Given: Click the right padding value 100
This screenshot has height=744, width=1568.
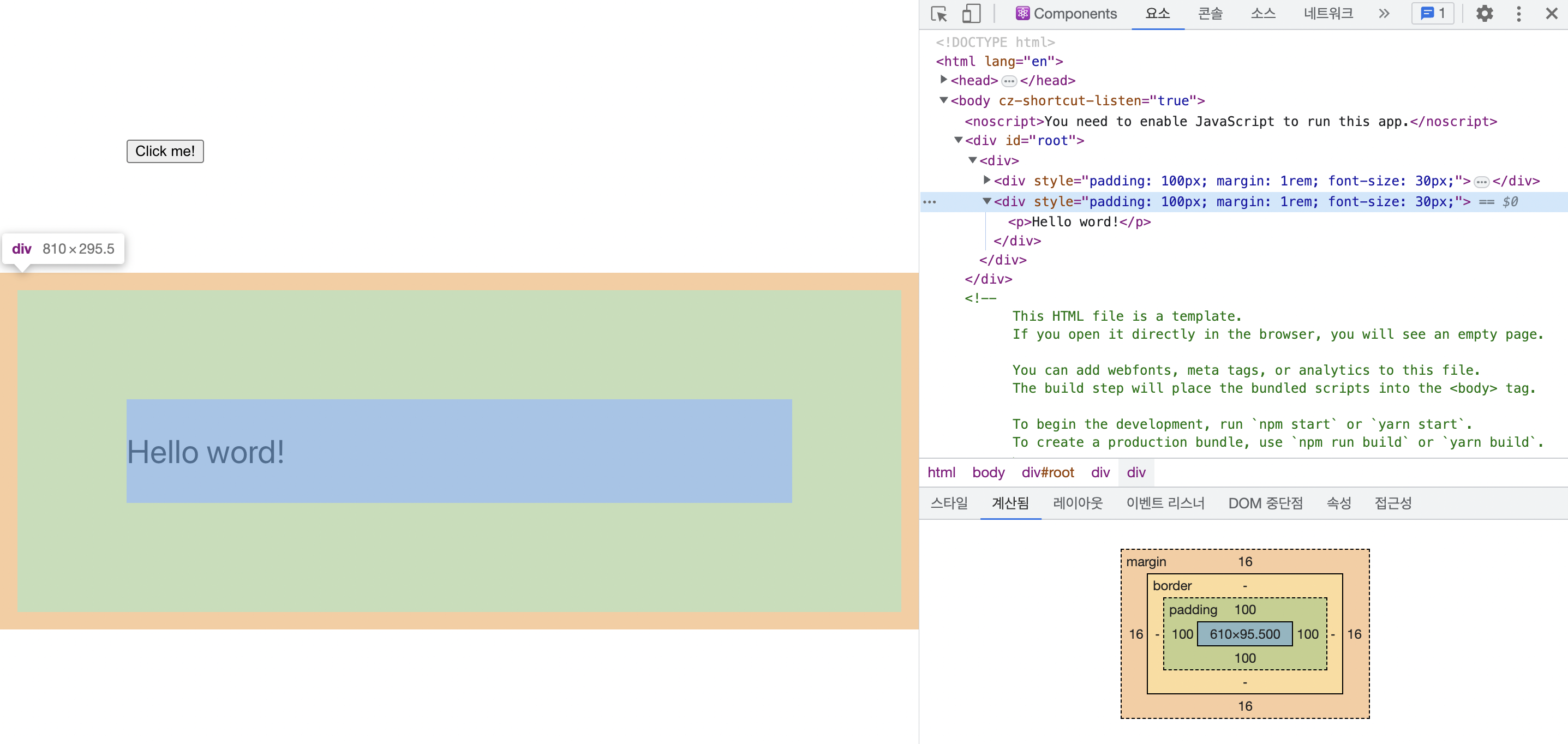Looking at the screenshot, I should coord(1307,633).
